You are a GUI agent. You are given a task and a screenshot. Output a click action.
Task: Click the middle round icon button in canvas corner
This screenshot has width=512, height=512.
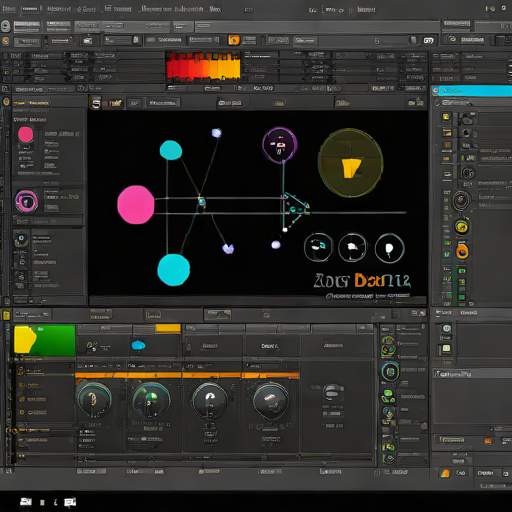(353, 248)
